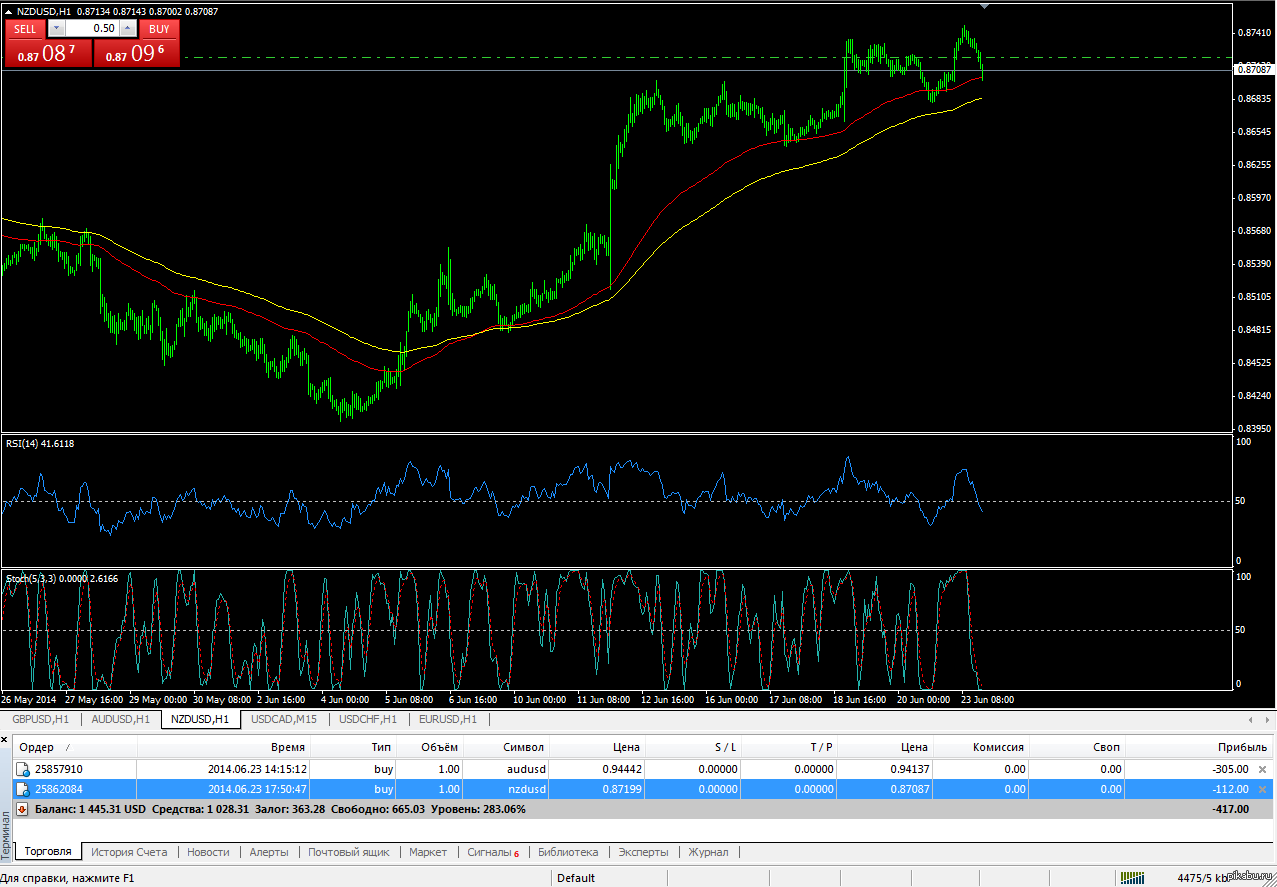Sort orders by the Прибыль column header

[x=1242, y=747]
